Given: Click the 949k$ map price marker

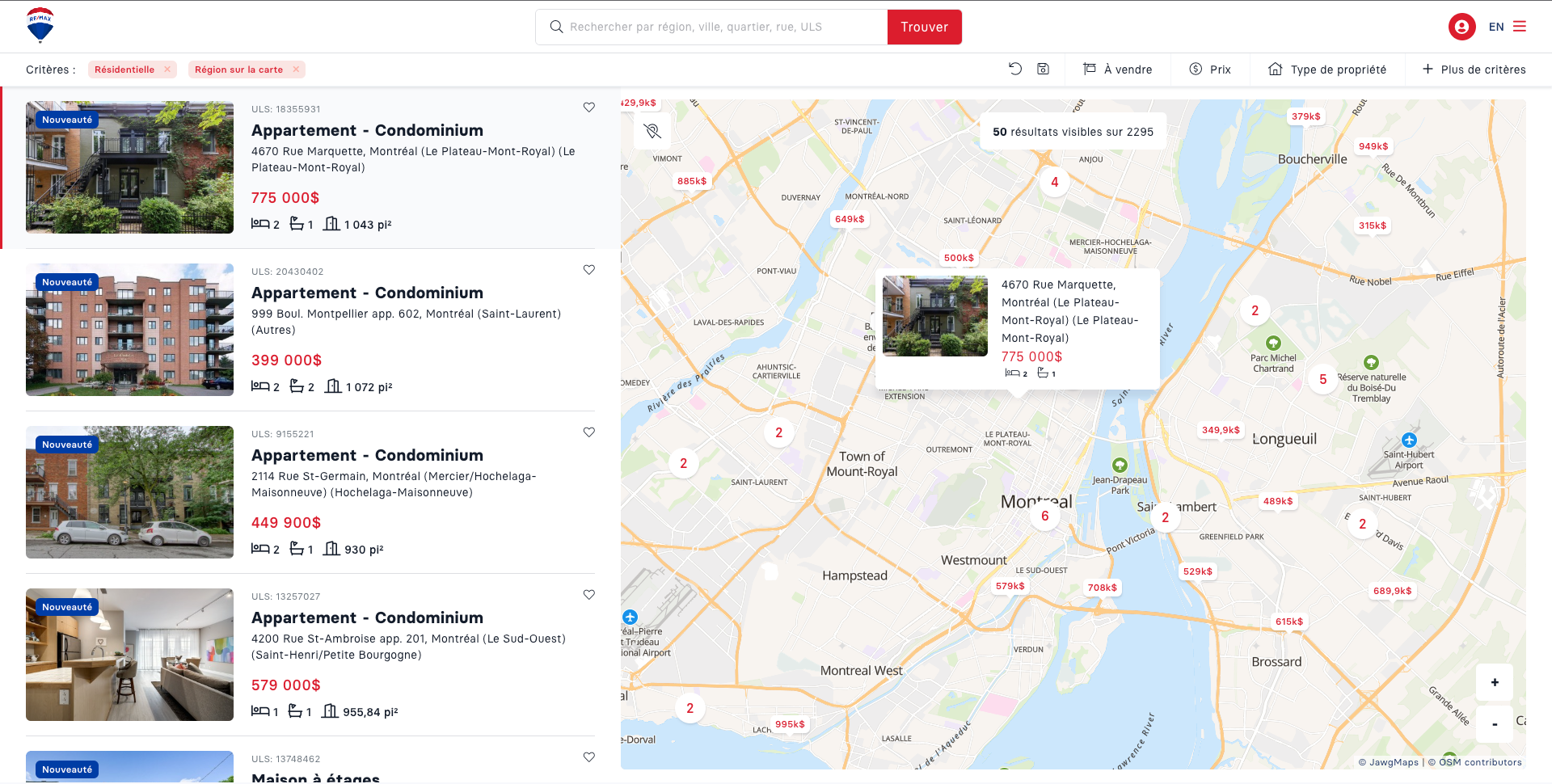Looking at the screenshot, I should pyautogui.click(x=1373, y=146).
